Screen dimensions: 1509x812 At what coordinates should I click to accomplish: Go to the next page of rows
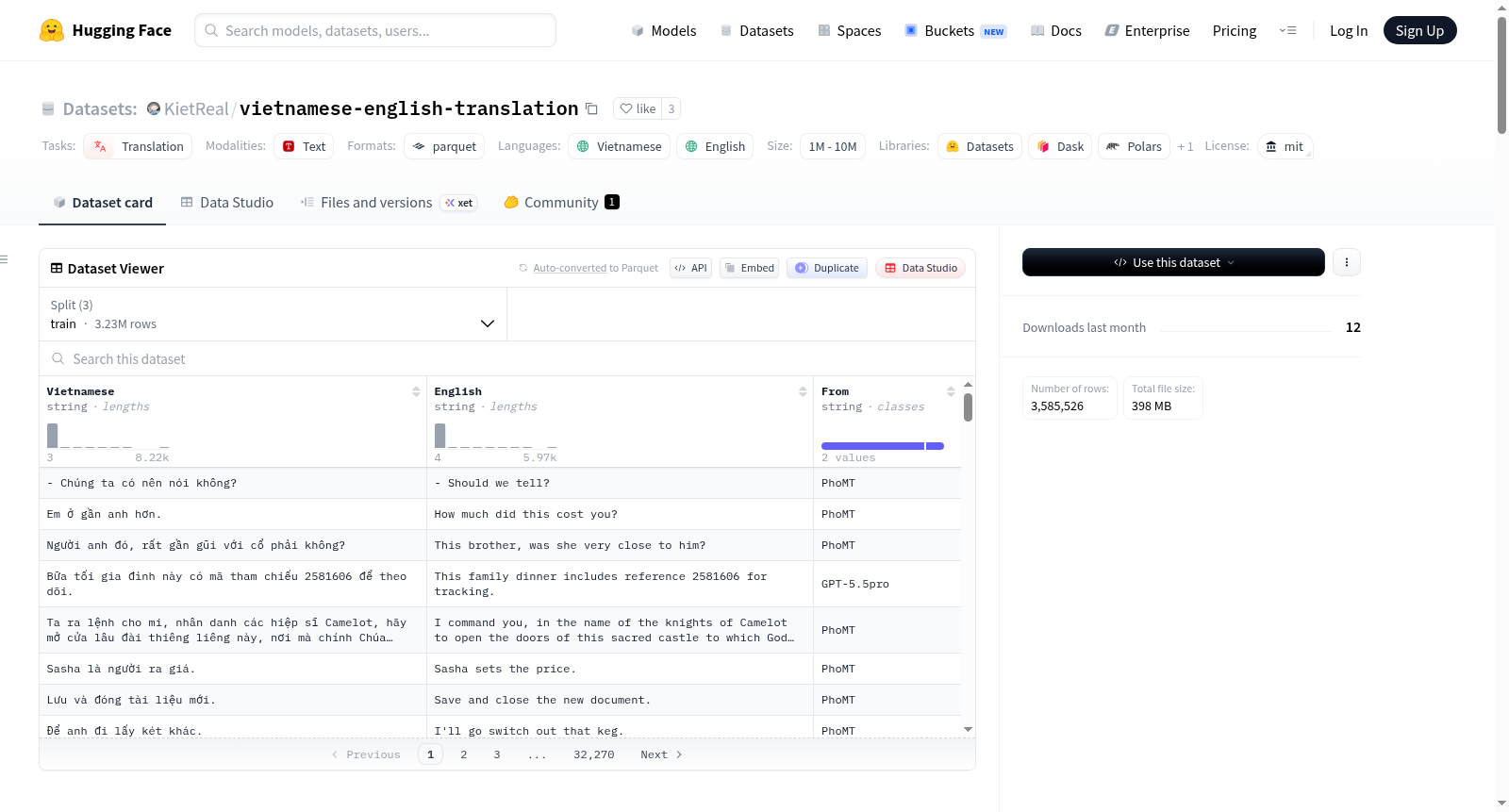[661, 754]
